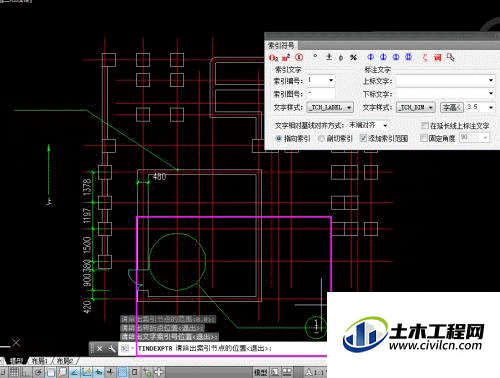Insert circled number symbol
500x378 pixels.
(x=299, y=57)
